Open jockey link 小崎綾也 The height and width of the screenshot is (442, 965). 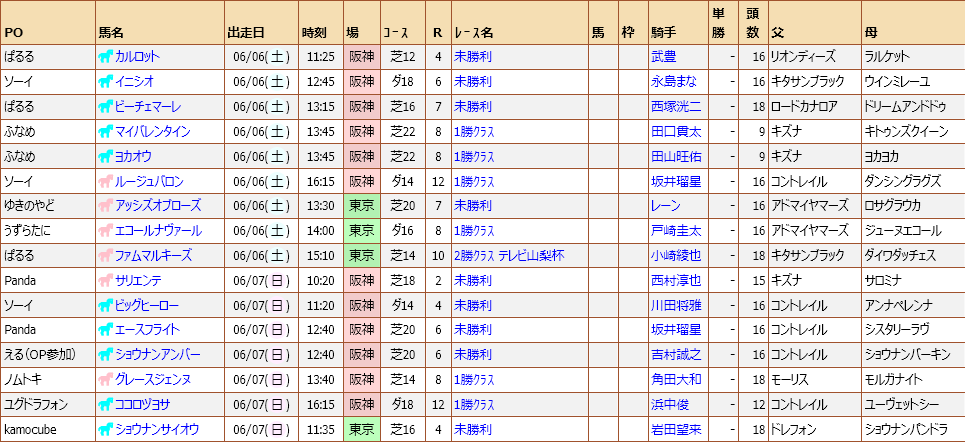click(676, 255)
